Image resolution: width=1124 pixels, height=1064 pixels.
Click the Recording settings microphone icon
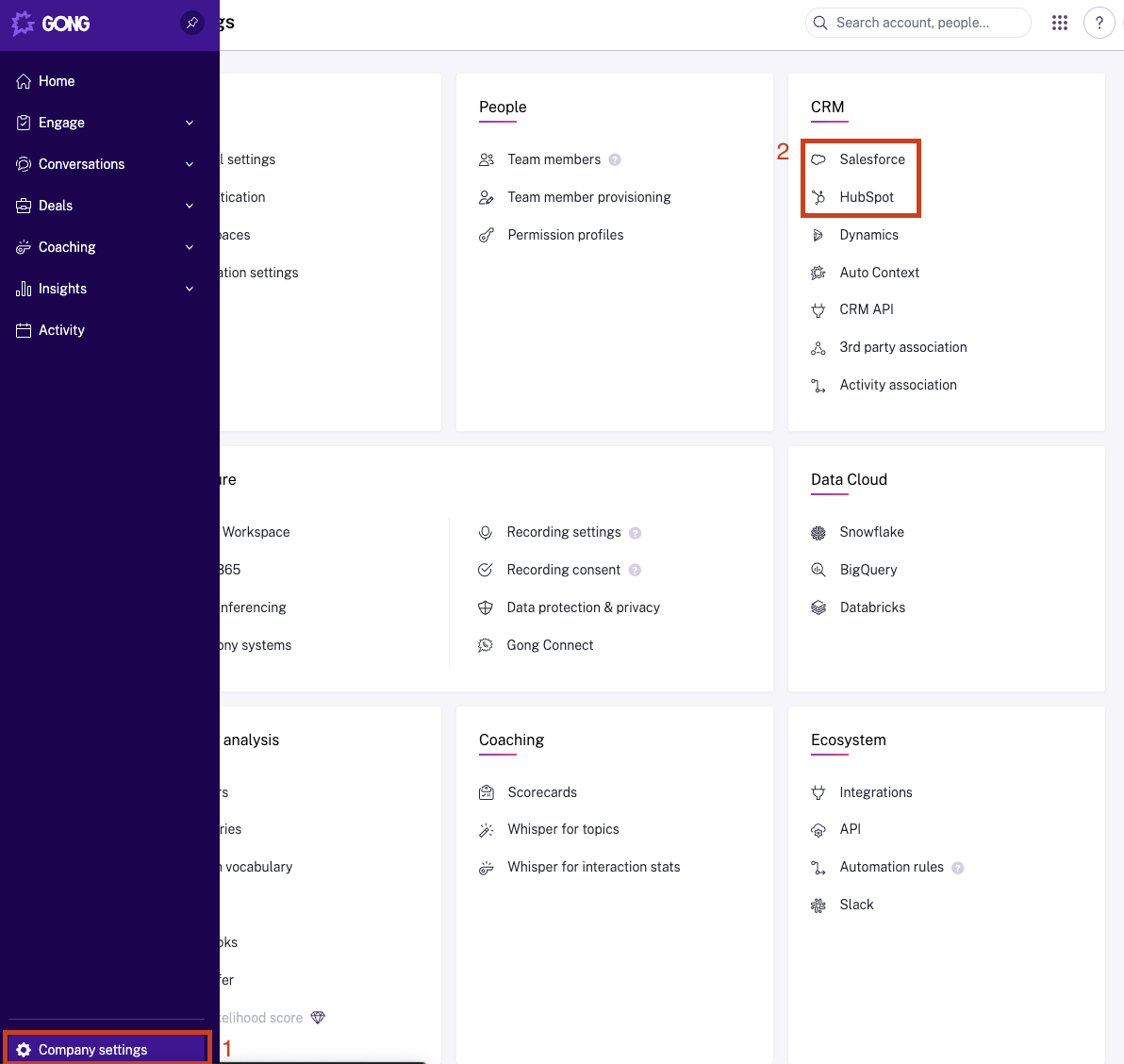486,533
